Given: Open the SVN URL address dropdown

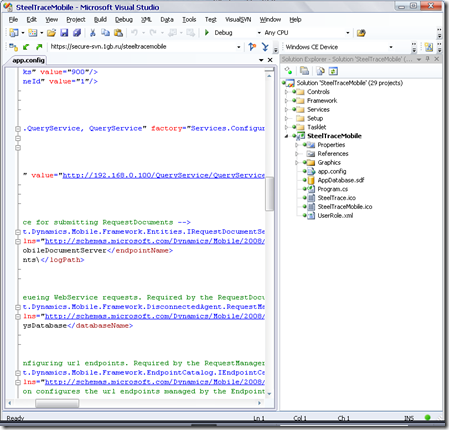Looking at the screenshot, I should click(x=239, y=47).
